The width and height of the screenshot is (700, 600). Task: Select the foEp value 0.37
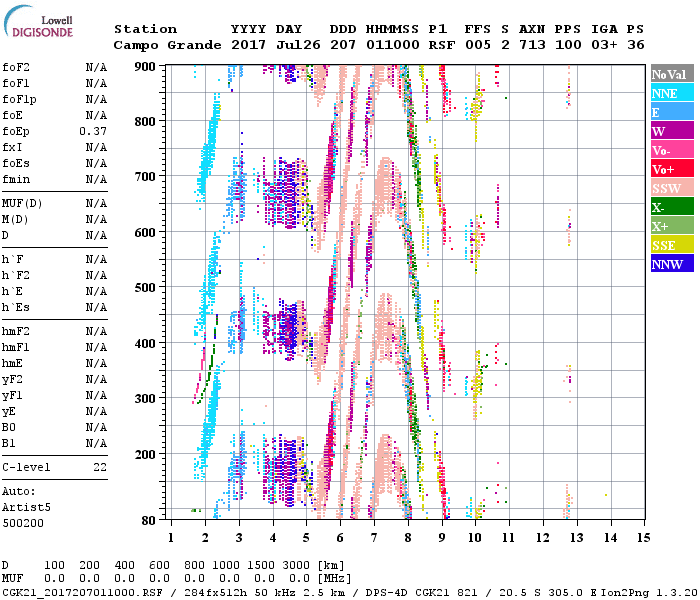click(x=94, y=132)
